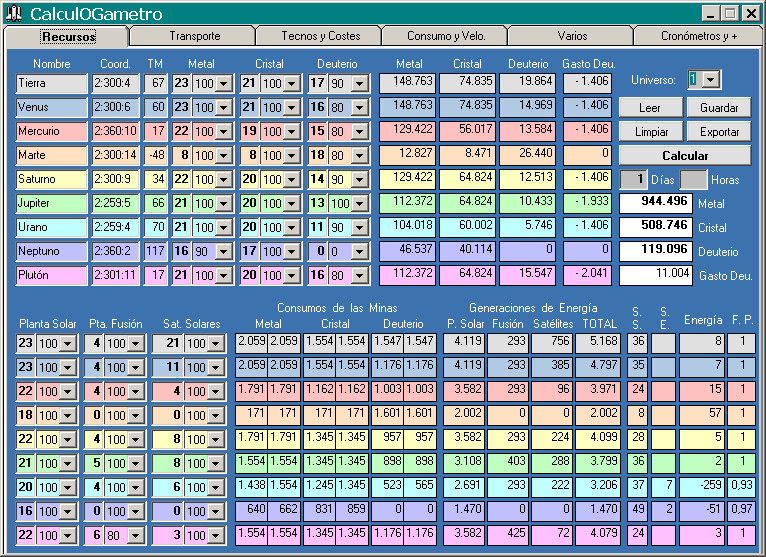
Task: Click total Gasto Deu. result 11.004
Action: pyautogui.click(x=656, y=275)
